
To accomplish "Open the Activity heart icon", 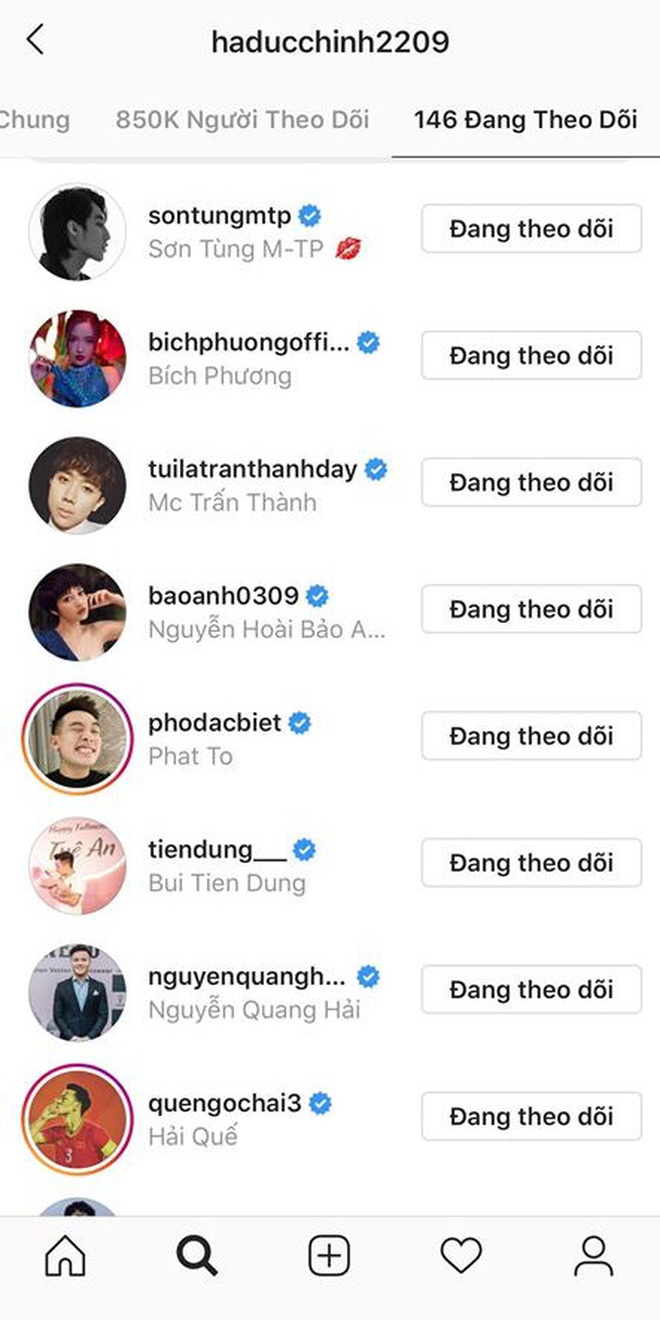I will [461, 1255].
